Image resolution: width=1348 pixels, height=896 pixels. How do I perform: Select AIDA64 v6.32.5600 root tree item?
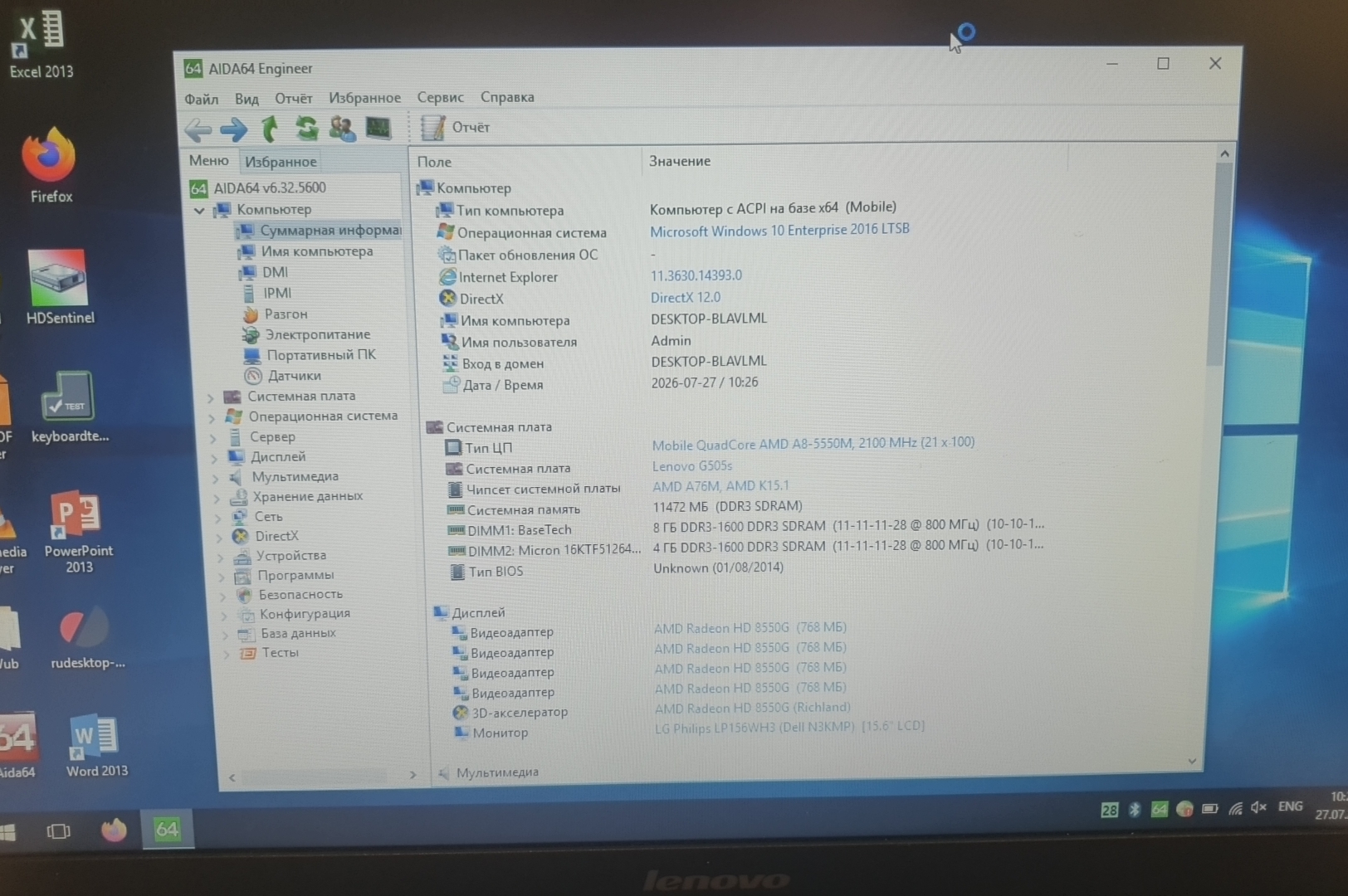[258, 188]
